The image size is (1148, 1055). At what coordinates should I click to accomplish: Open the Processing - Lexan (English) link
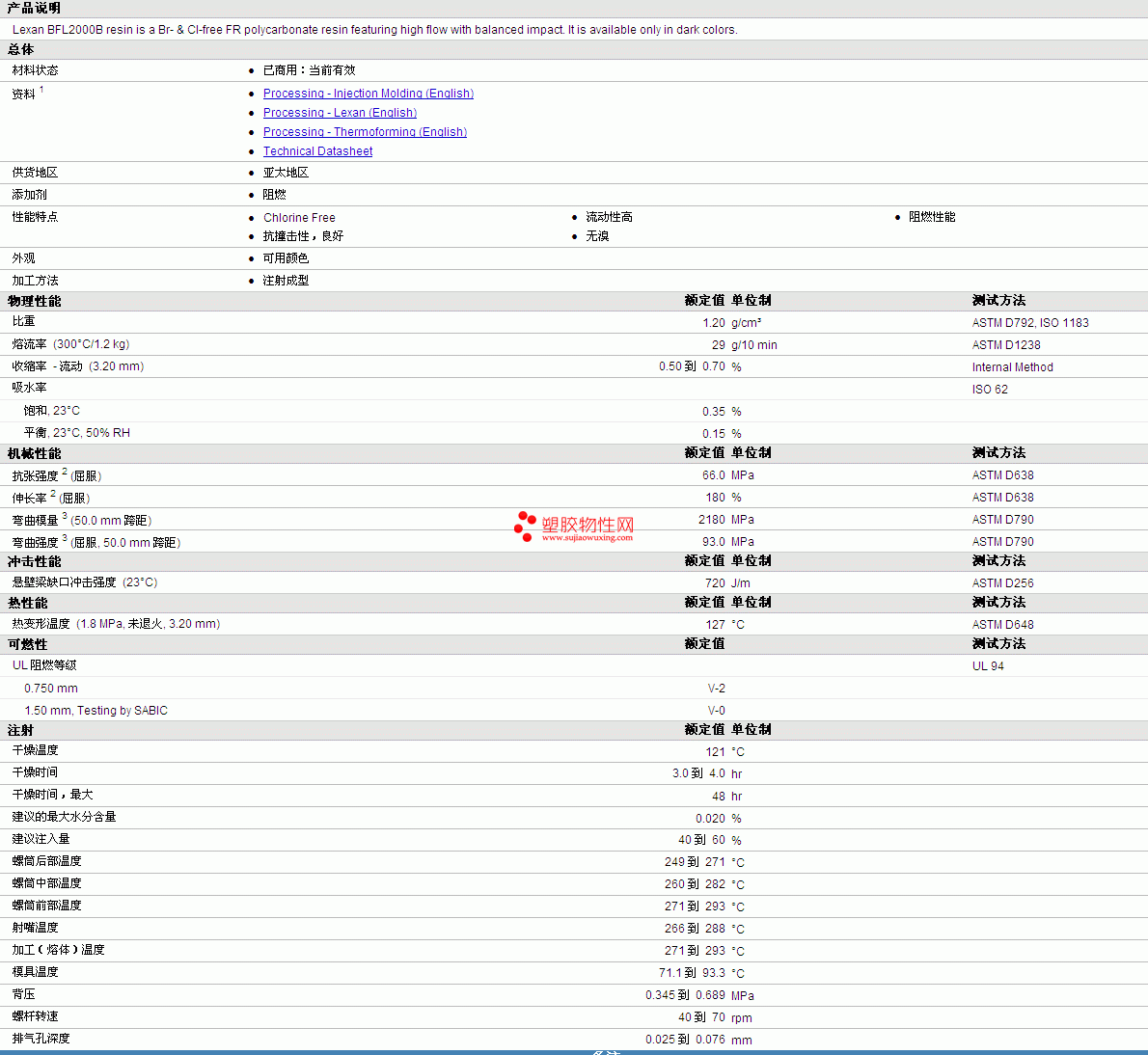(340, 113)
